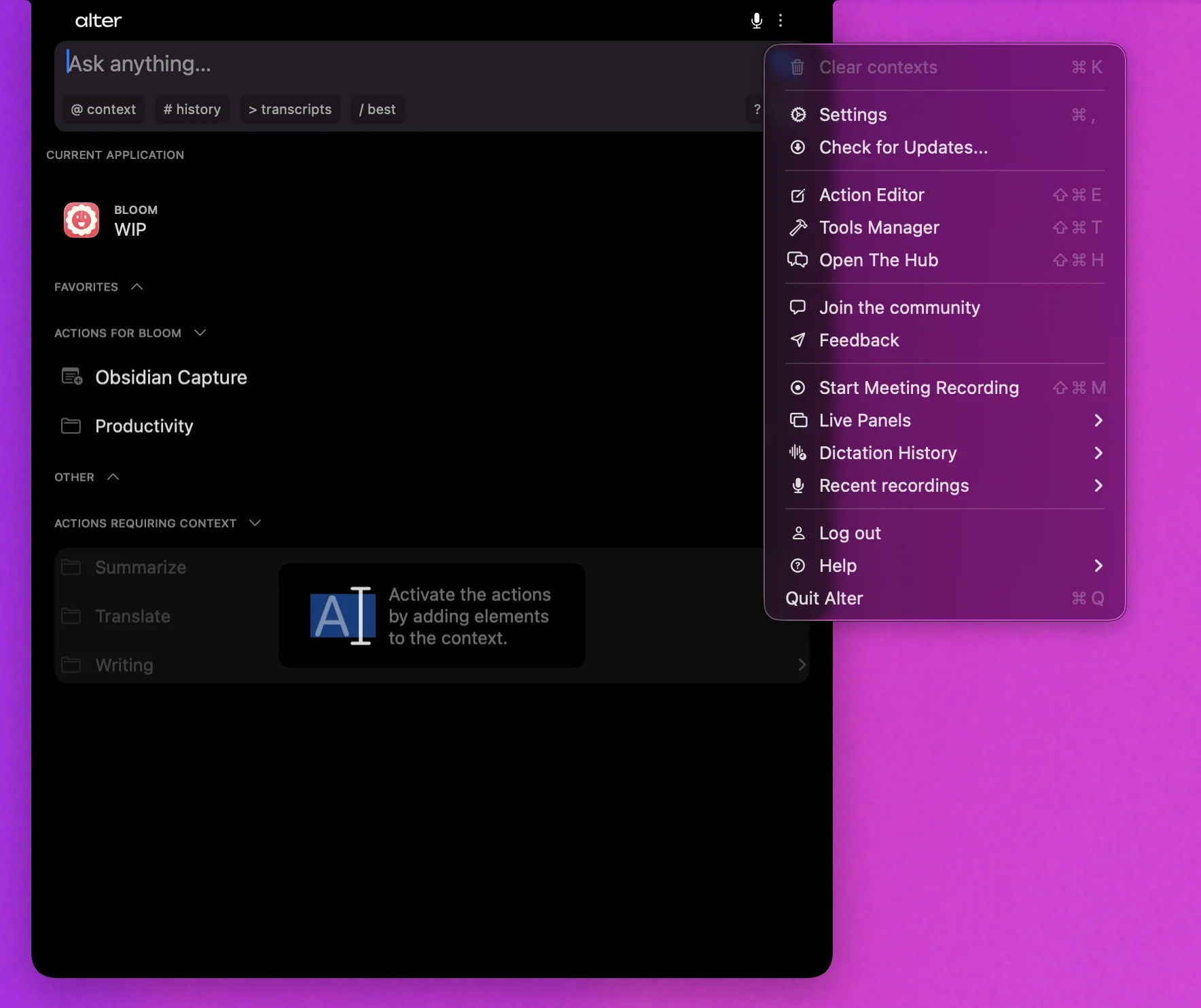Open the Productivity folder icon
Viewport: 1201px width, 1008px height.
click(x=71, y=426)
